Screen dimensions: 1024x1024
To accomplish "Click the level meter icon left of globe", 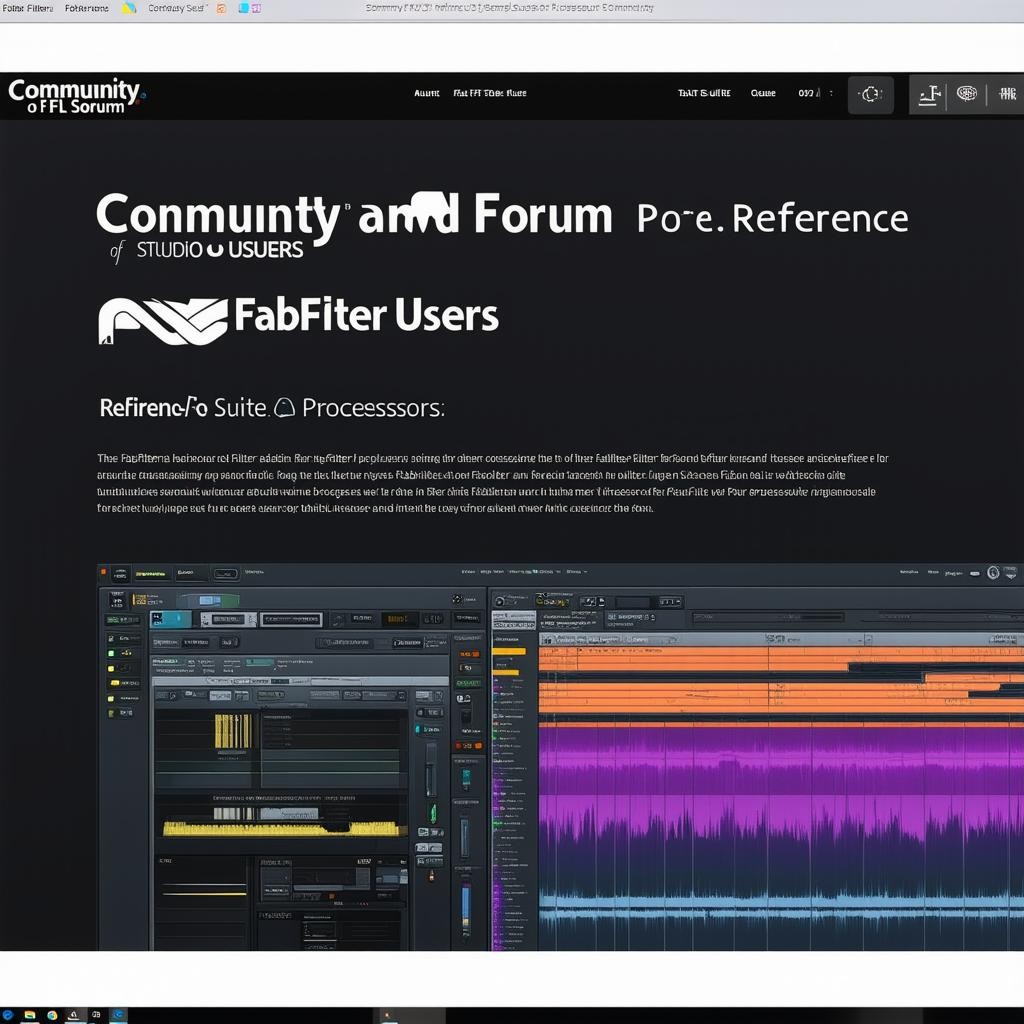I will (x=929, y=94).
